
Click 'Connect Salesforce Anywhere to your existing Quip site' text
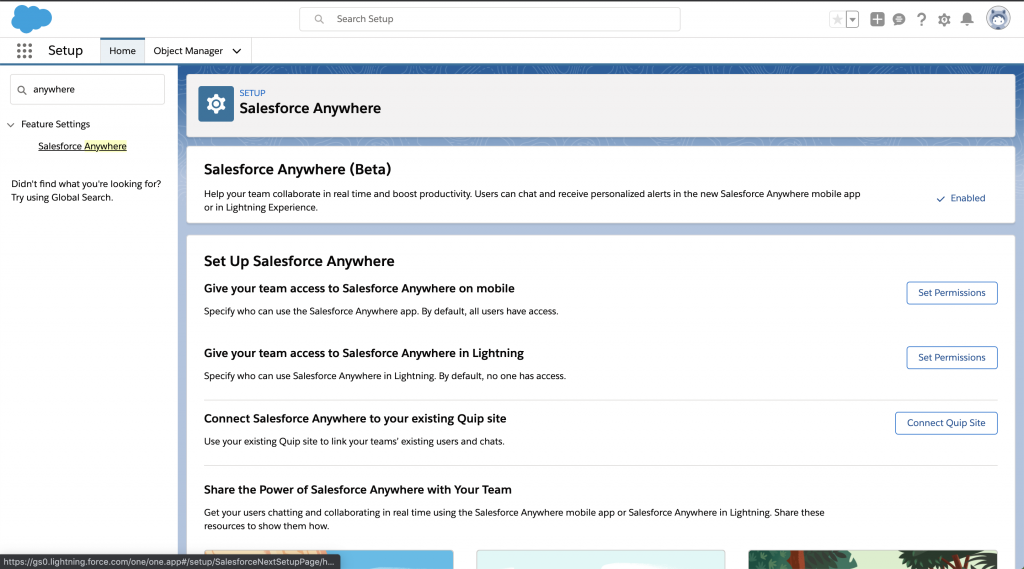(355, 419)
